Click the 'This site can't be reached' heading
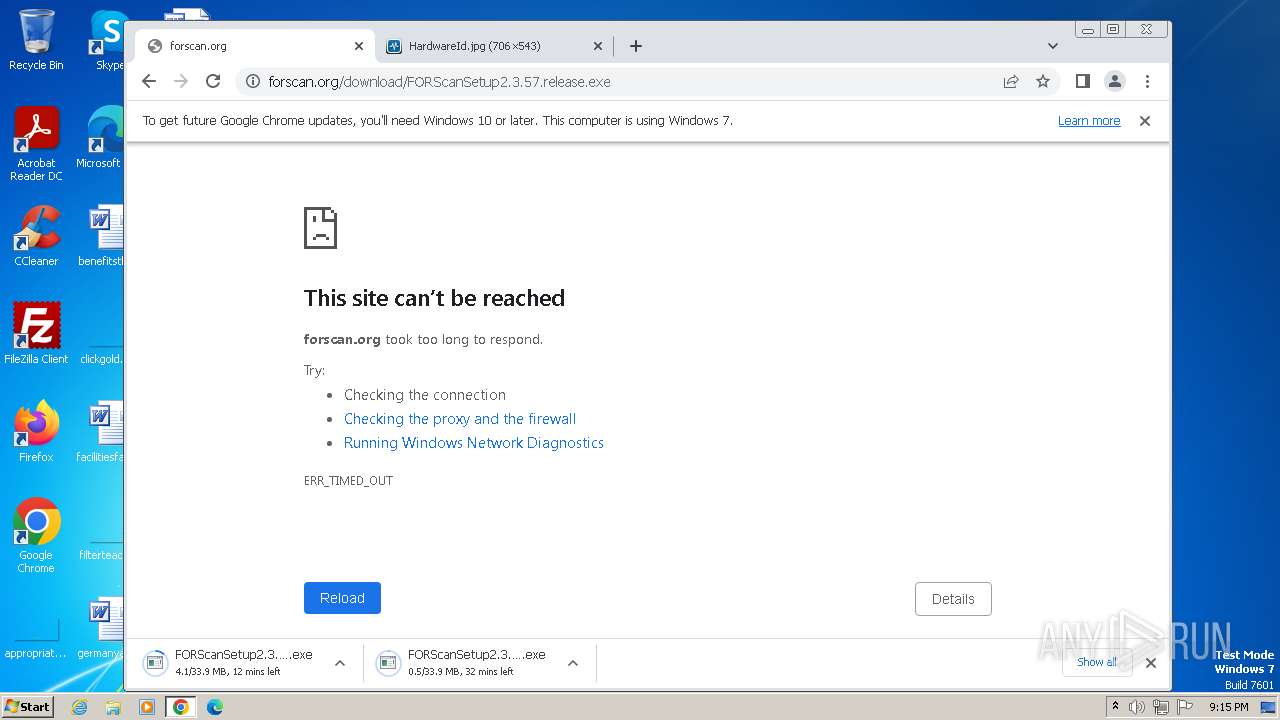The width and height of the screenshot is (1280, 720). tap(434, 298)
